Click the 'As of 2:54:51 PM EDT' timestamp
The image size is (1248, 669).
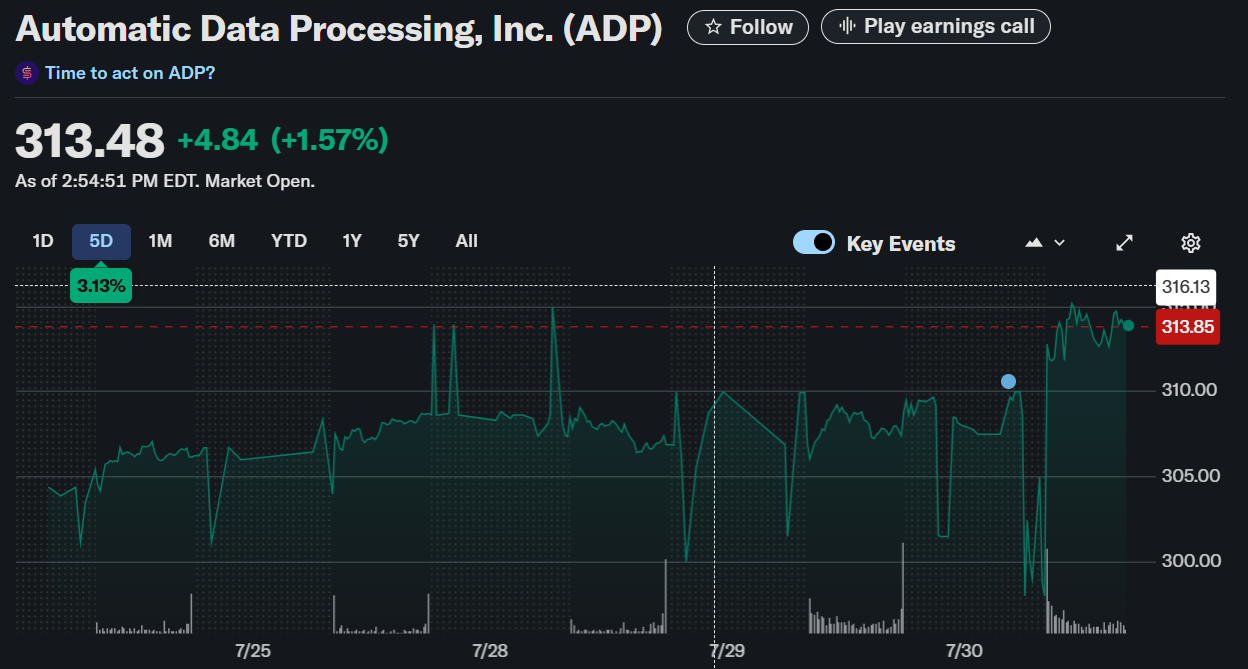[165, 182]
